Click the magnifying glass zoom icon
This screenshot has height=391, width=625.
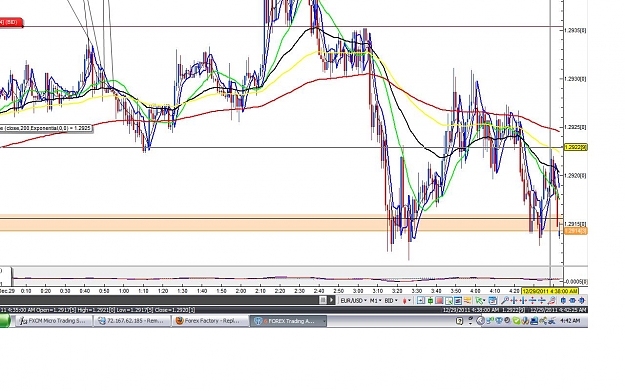(x=505, y=301)
